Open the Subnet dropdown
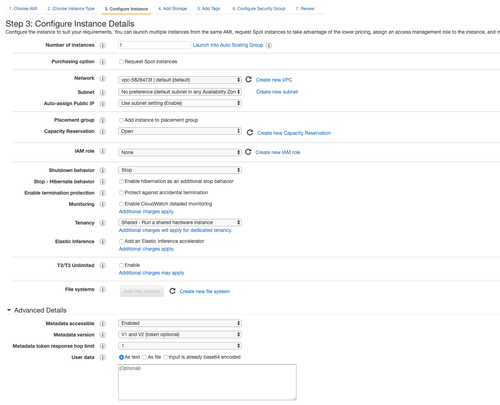This screenshot has height=405, width=500. 180,92
